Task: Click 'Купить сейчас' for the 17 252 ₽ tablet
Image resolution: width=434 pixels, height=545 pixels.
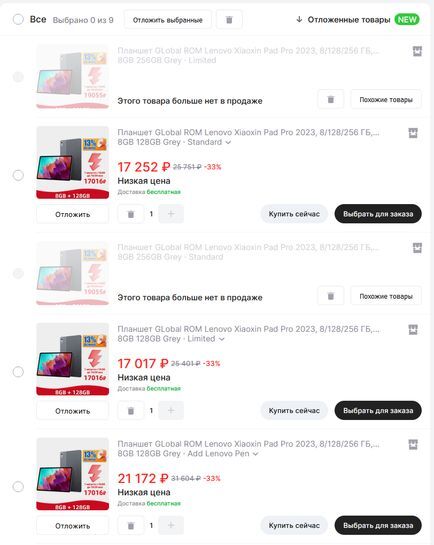Action: click(294, 214)
